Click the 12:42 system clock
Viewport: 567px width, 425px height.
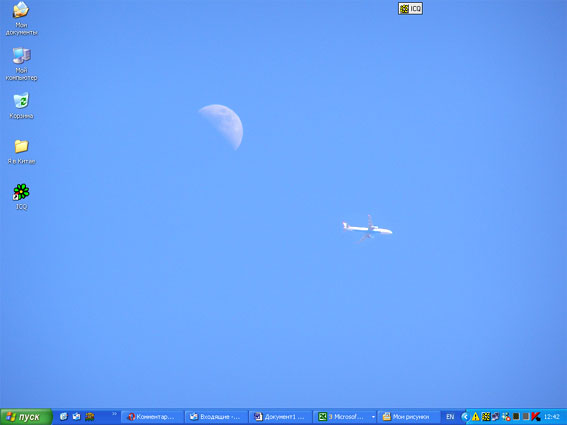coord(552,417)
